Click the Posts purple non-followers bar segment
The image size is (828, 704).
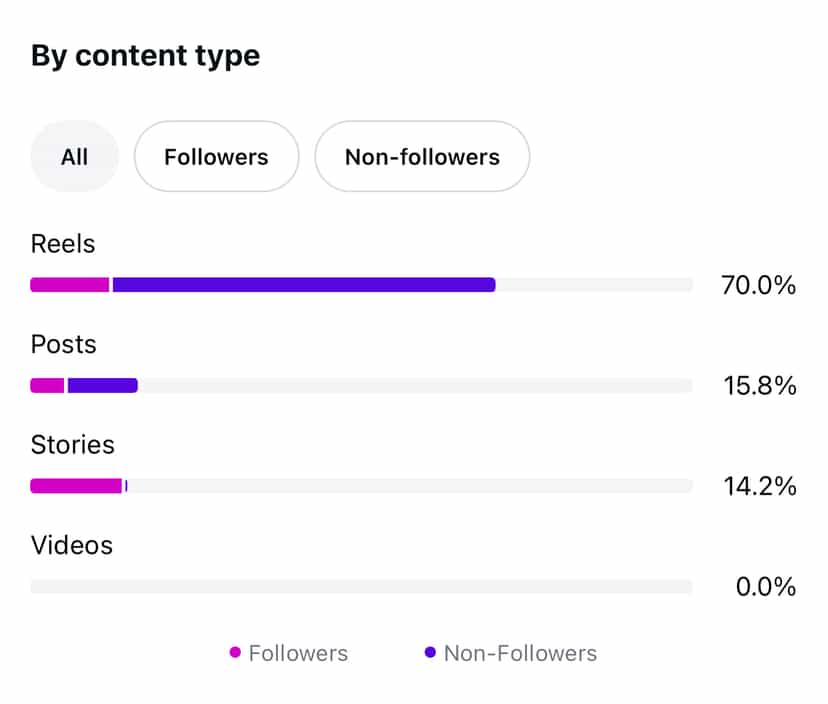pos(102,386)
